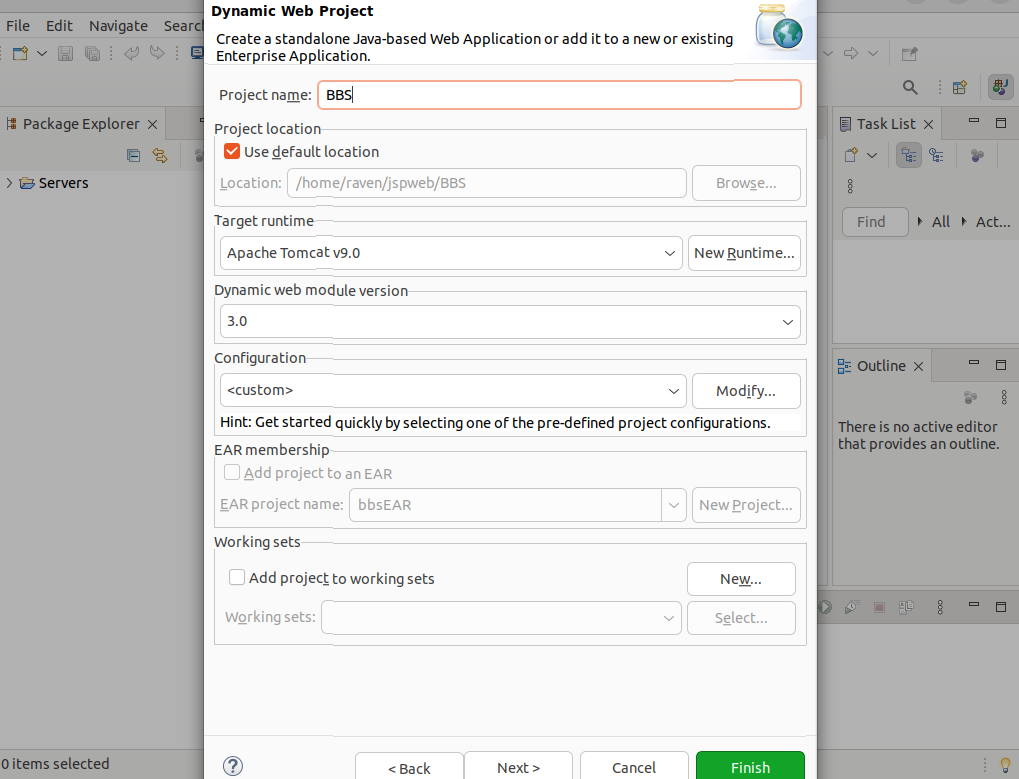Collapse All in Package Explorer
The image size is (1019, 779).
pyautogui.click(x=133, y=155)
